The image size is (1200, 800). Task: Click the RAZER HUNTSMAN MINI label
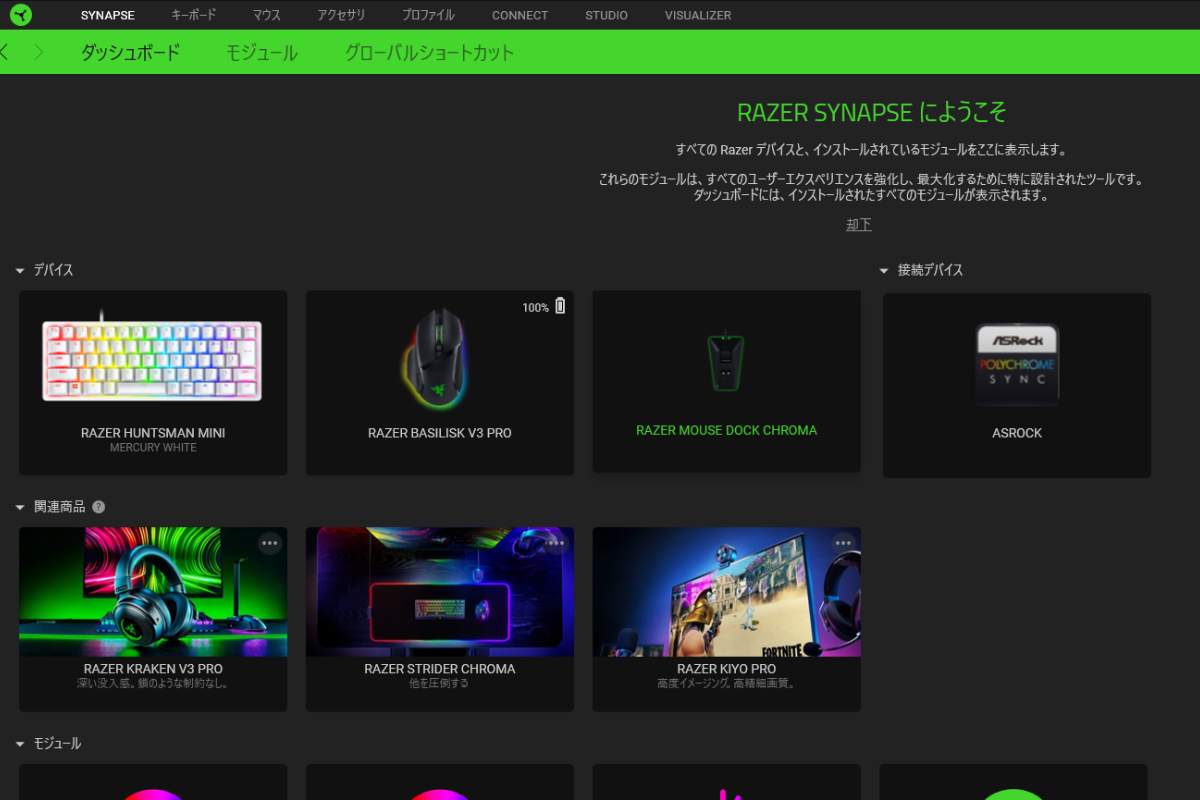(153, 433)
